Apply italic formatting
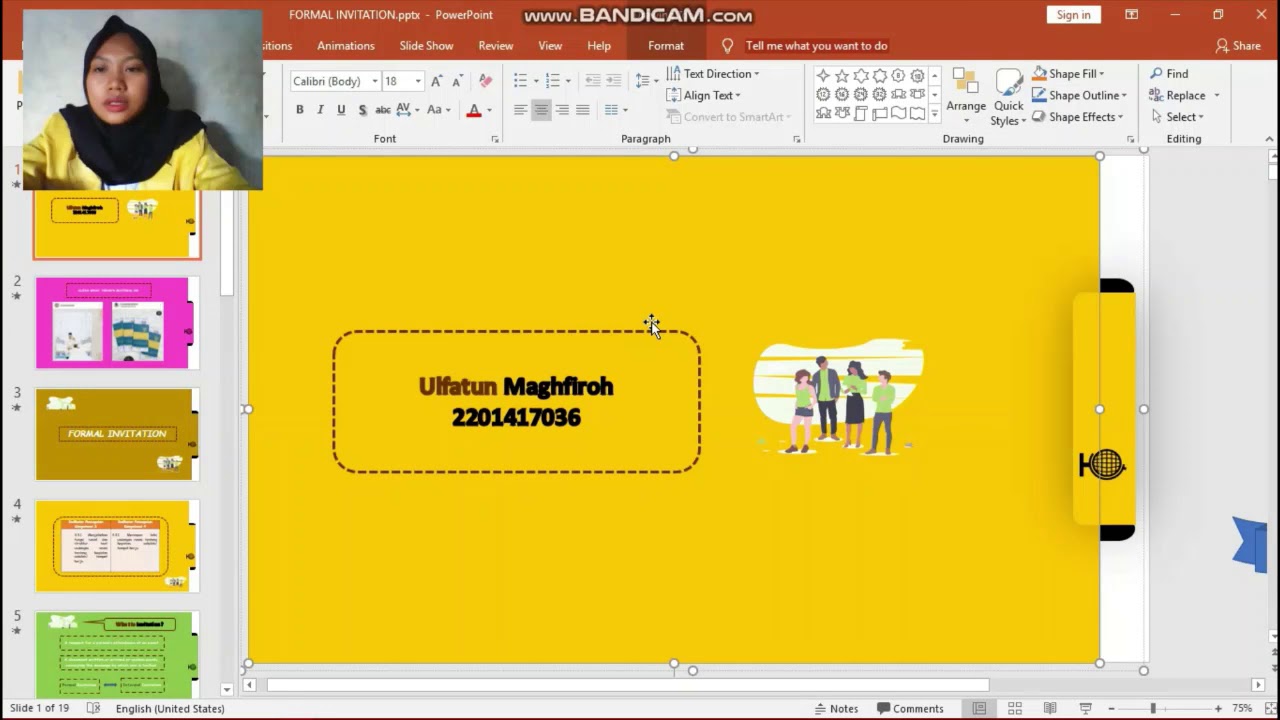 tap(320, 110)
